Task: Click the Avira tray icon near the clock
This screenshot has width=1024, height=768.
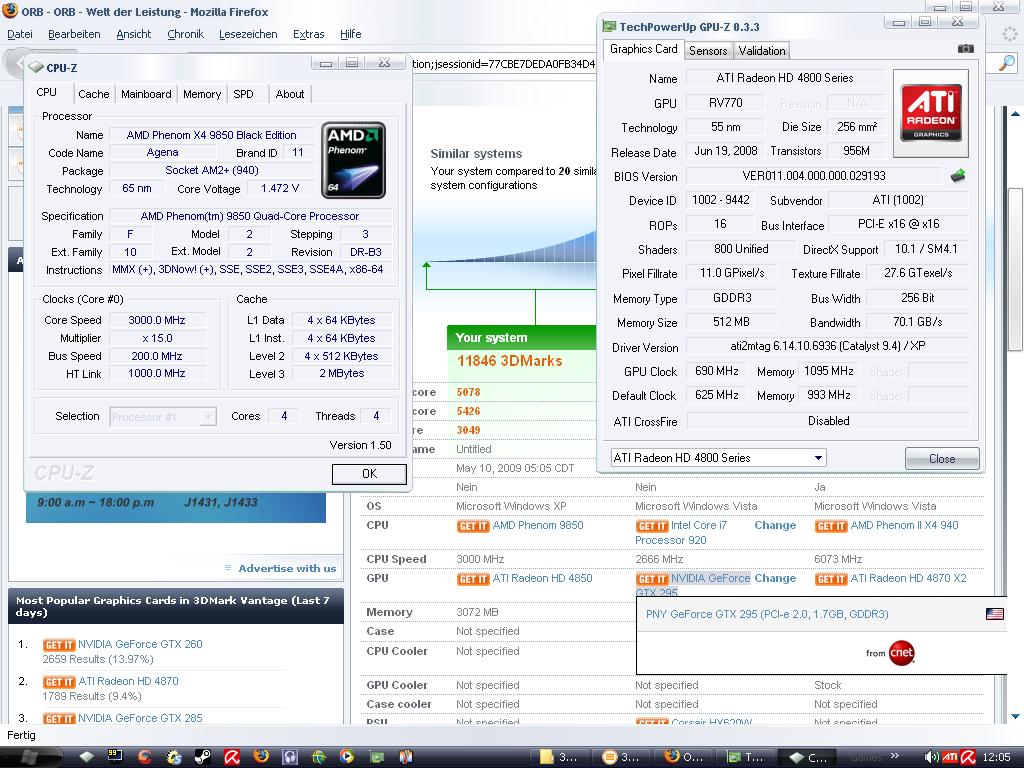Action: 968,757
